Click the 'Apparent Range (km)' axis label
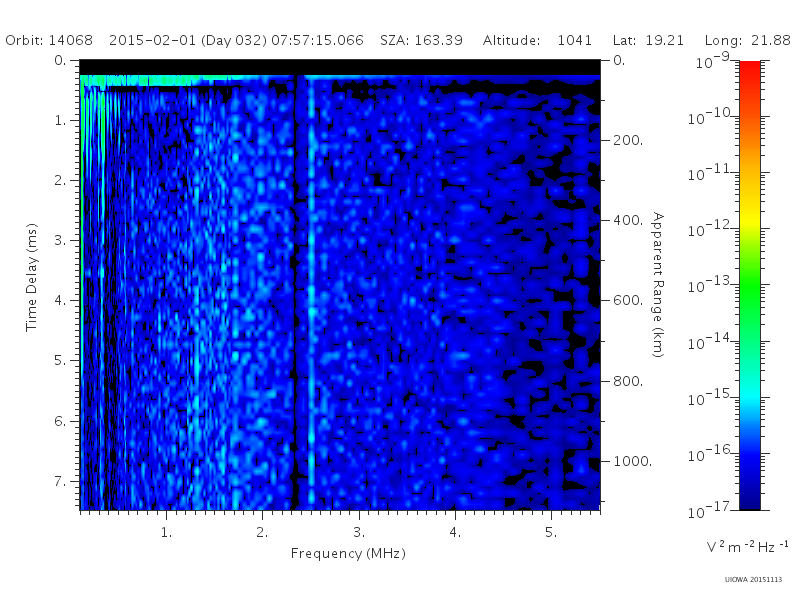The width and height of the screenshot is (800, 600). coord(658,285)
